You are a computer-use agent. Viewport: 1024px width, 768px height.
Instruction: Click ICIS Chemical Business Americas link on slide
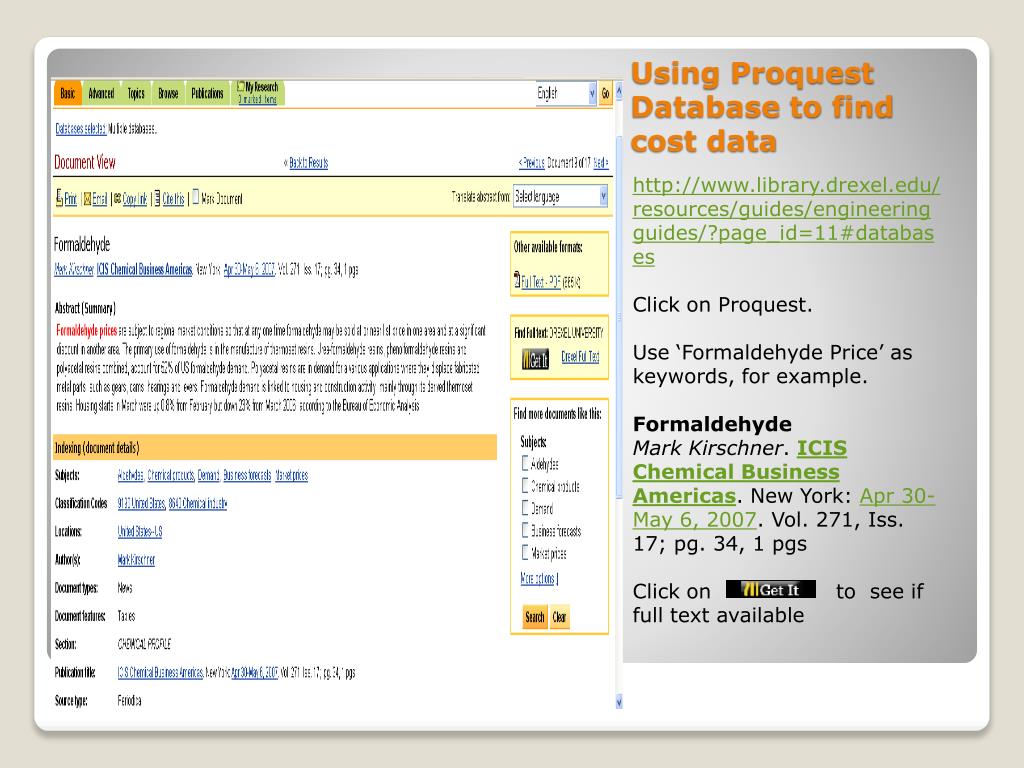739,472
